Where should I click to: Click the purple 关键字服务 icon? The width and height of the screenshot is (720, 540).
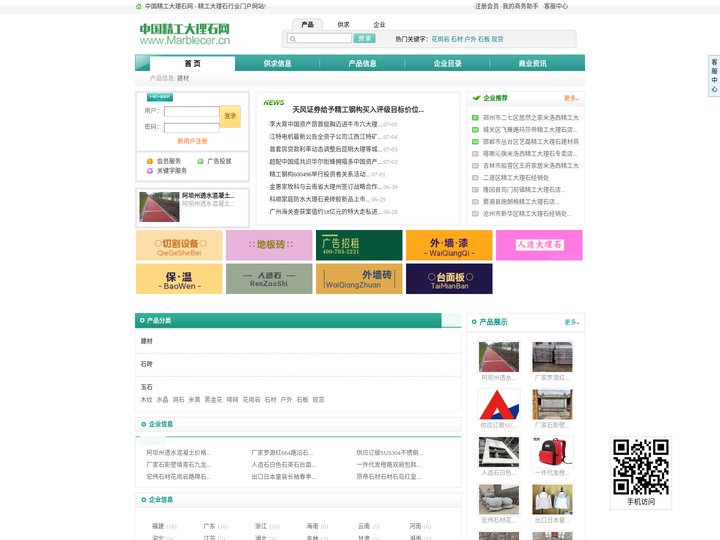tap(150, 171)
